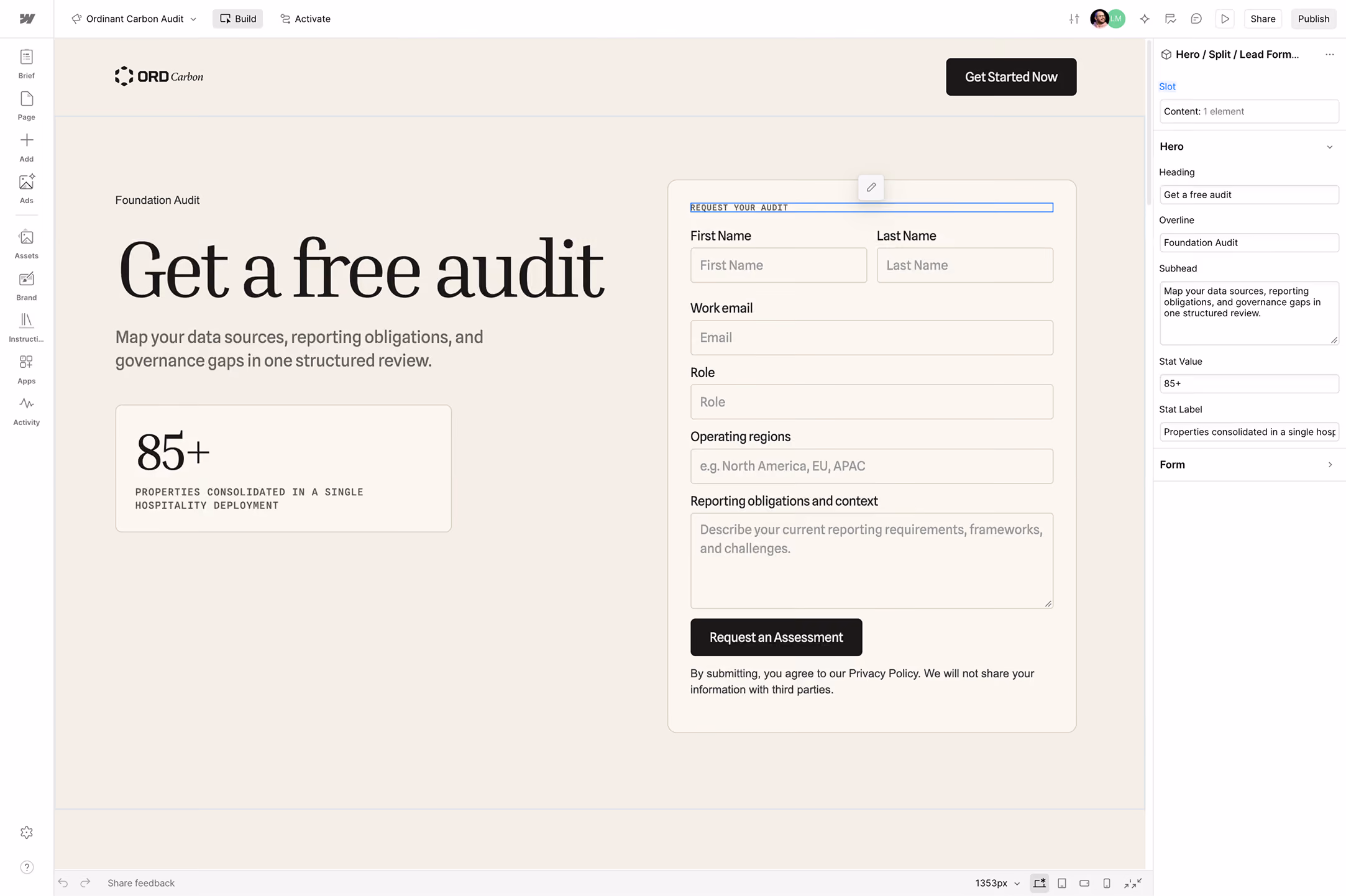Redo the last action
This screenshot has width=1346, height=896.
pyautogui.click(x=85, y=882)
